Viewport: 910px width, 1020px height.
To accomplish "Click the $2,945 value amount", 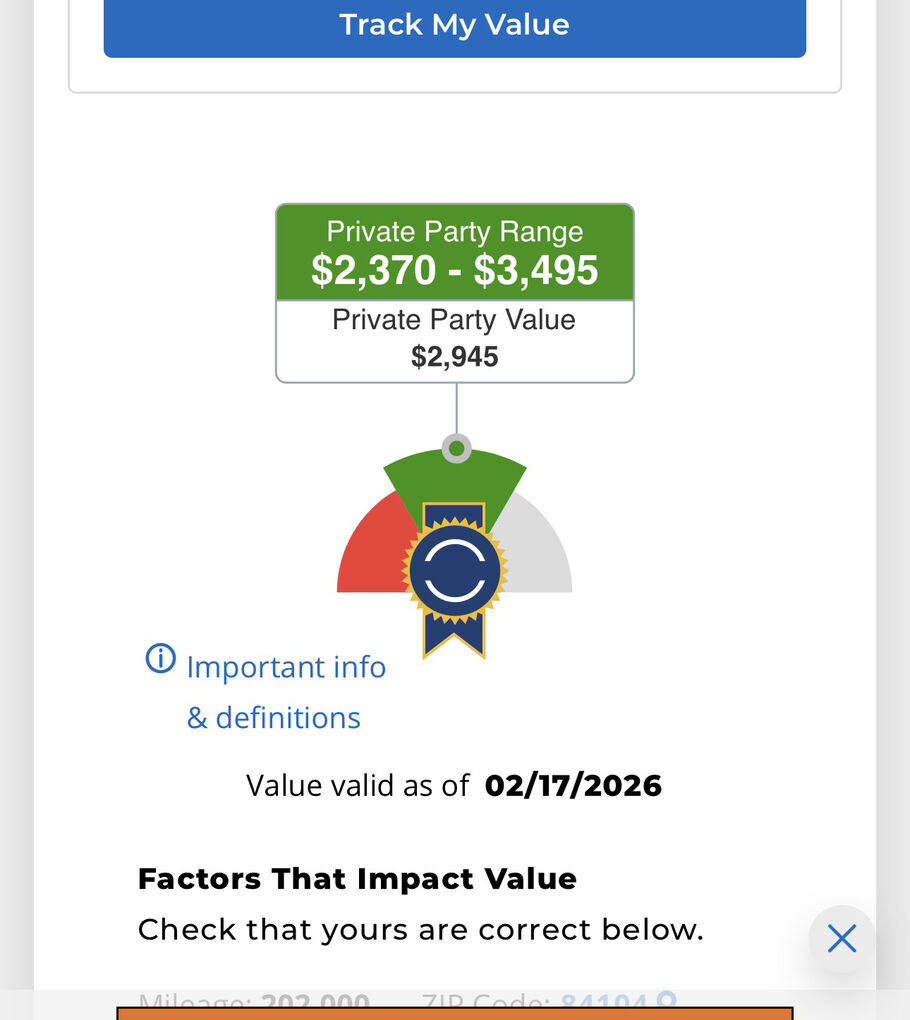I will 455,357.
